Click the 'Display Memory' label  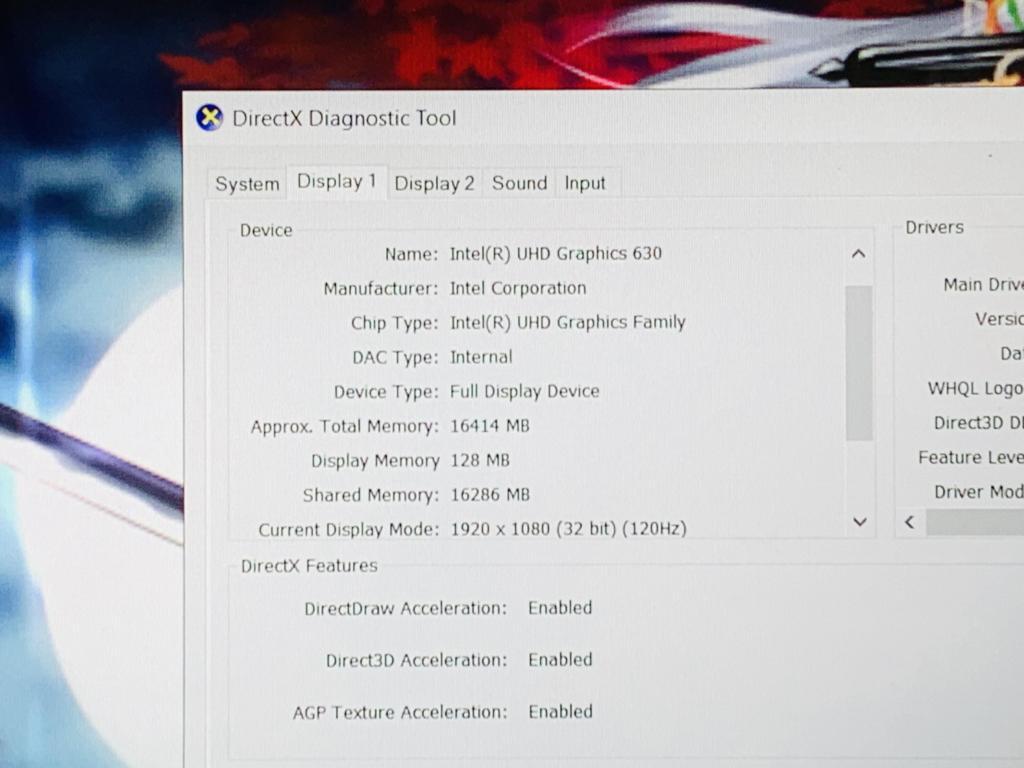[375, 461]
